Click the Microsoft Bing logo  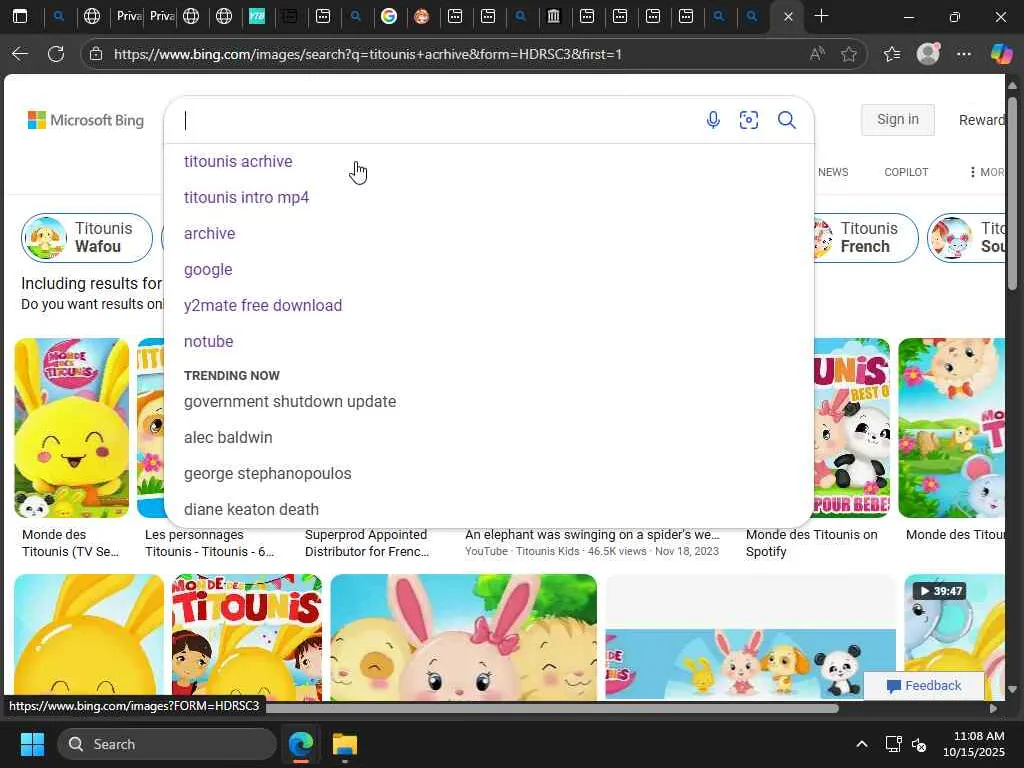click(x=86, y=120)
